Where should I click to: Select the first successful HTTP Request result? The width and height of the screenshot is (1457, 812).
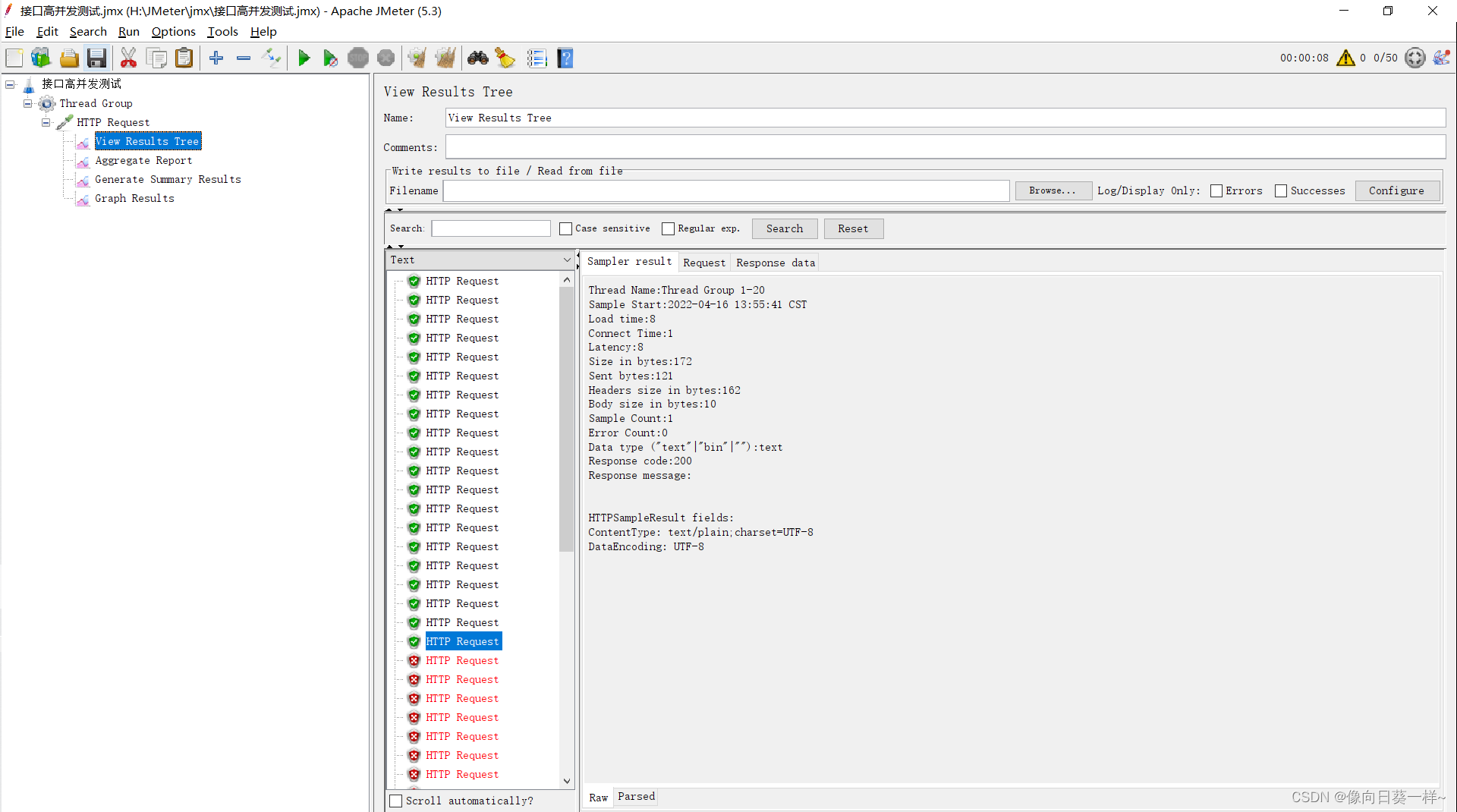click(x=462, y=282)
